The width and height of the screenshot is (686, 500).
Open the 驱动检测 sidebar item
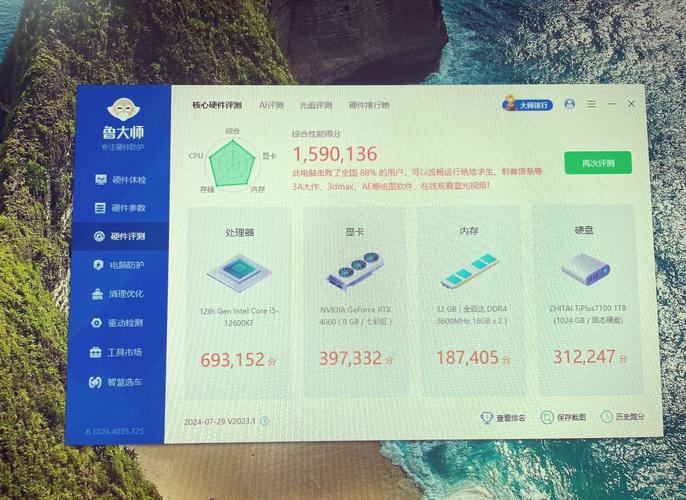coord(116,323)
